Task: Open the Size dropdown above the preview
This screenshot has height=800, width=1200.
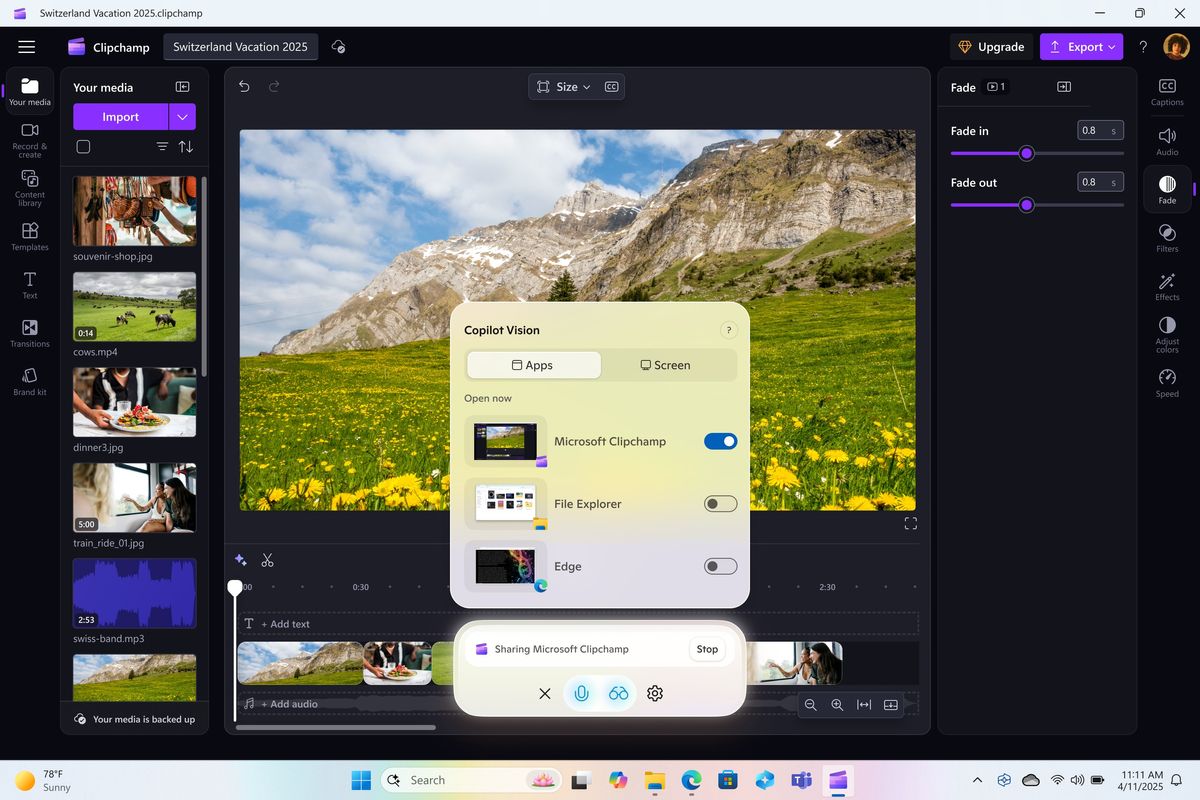Action: click(x=564, y=86)
